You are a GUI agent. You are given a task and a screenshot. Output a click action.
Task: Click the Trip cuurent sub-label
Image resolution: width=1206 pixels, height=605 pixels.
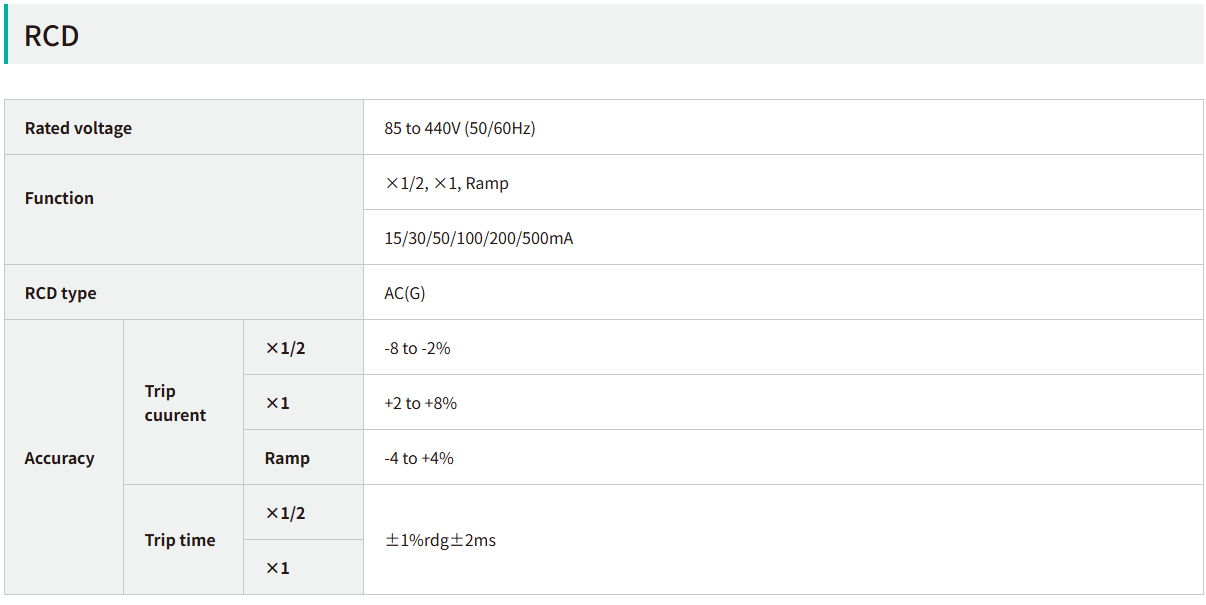tap(175, 403)
